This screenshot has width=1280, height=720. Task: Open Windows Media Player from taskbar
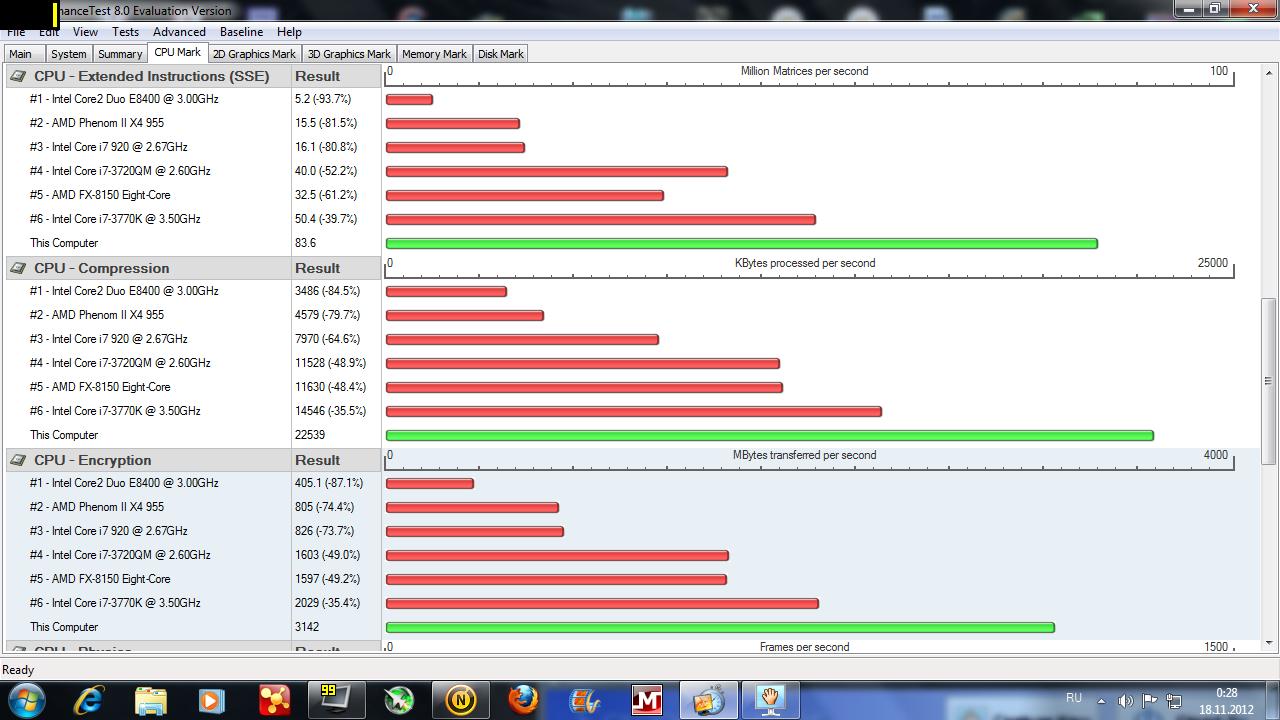[x=212, y=699]
